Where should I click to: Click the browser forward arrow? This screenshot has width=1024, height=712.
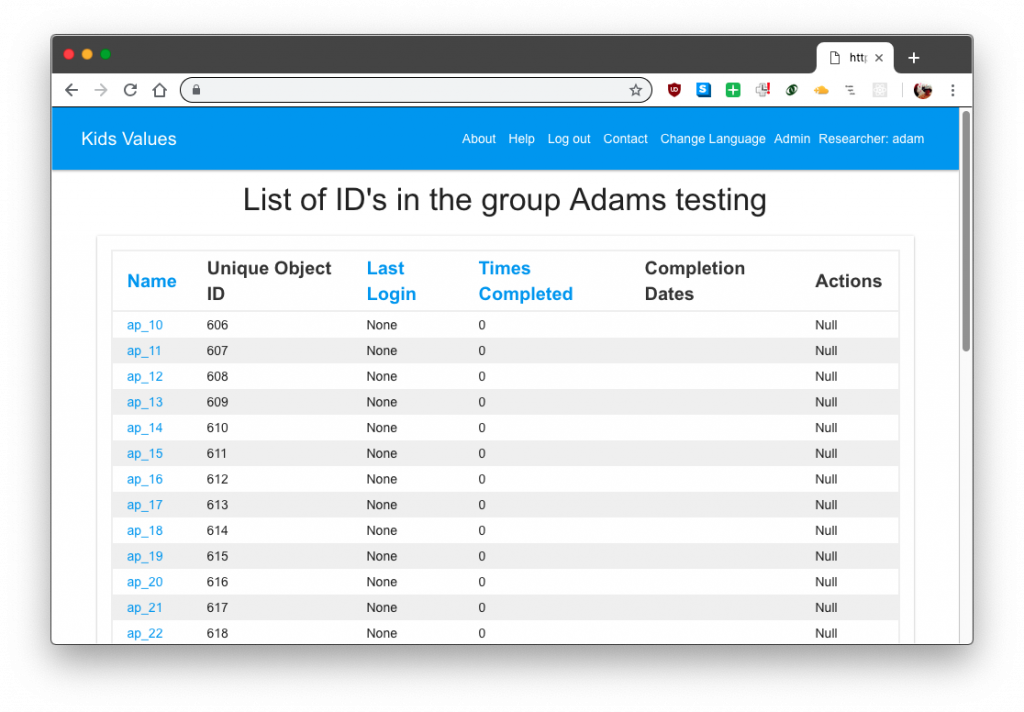point(101,90)
